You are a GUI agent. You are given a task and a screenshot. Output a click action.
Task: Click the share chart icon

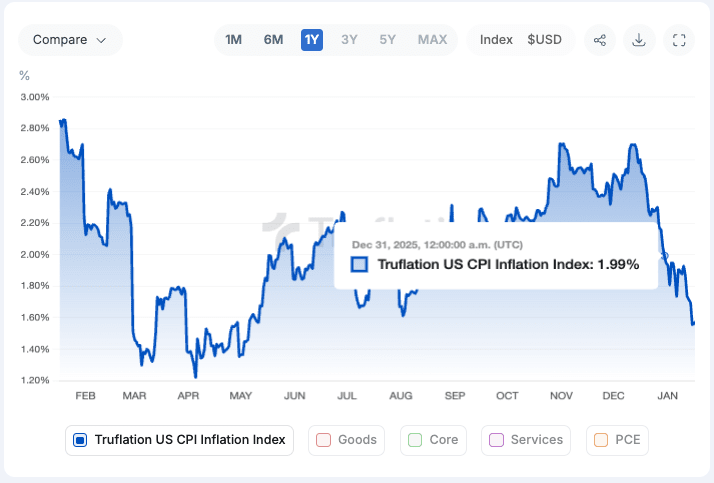coord(600,40)
